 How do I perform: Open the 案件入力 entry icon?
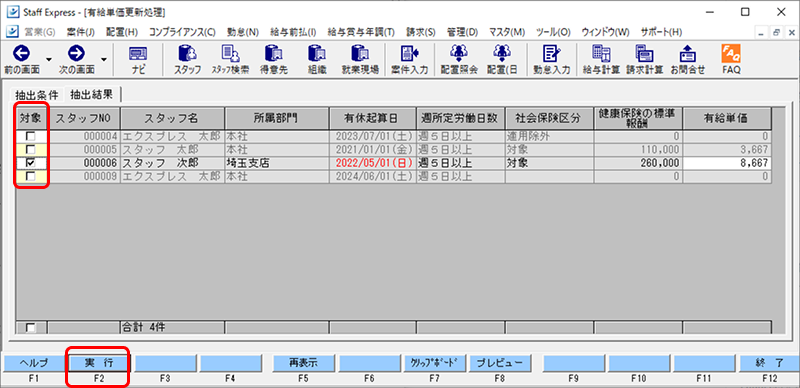tap(409, 54)
